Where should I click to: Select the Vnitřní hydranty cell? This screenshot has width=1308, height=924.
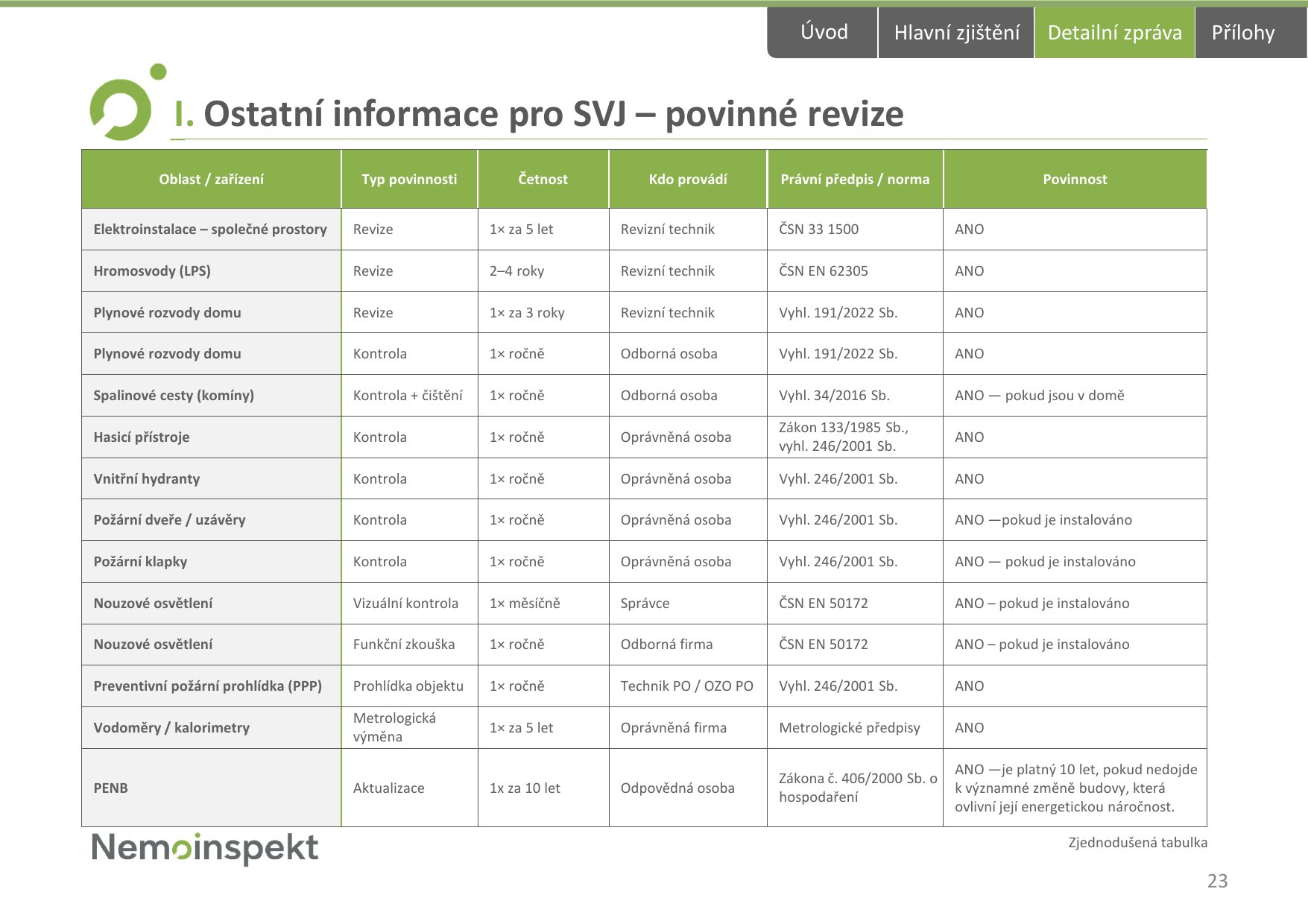(x=211, y=479)
